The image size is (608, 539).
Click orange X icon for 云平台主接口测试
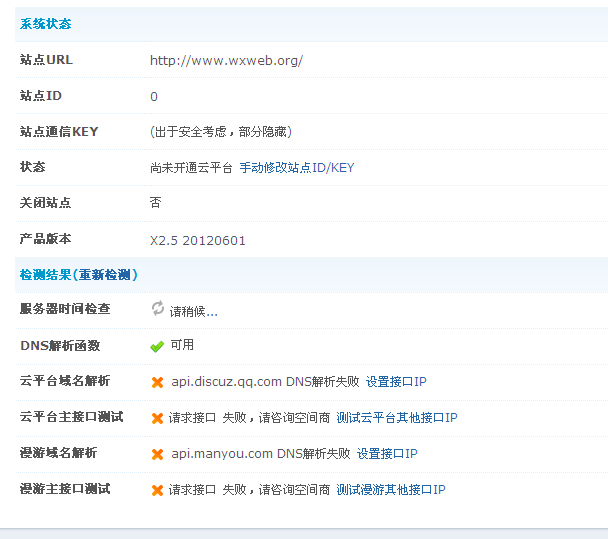(157, 418)
